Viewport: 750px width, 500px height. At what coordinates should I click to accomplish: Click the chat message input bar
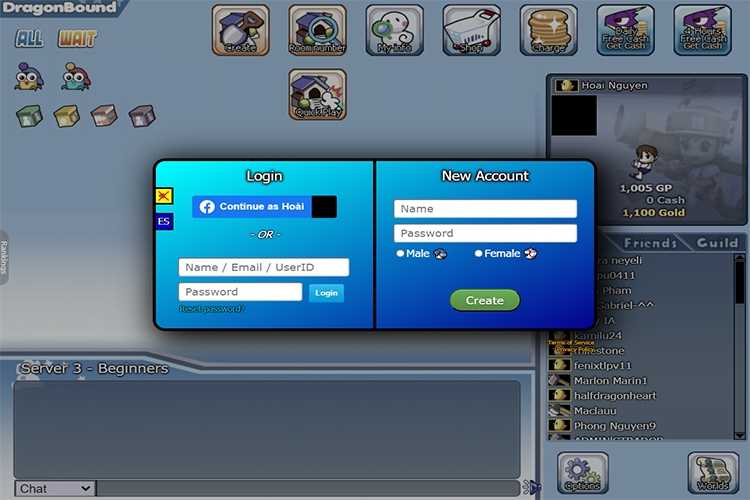pyautogui.click(x=308, y=489)
